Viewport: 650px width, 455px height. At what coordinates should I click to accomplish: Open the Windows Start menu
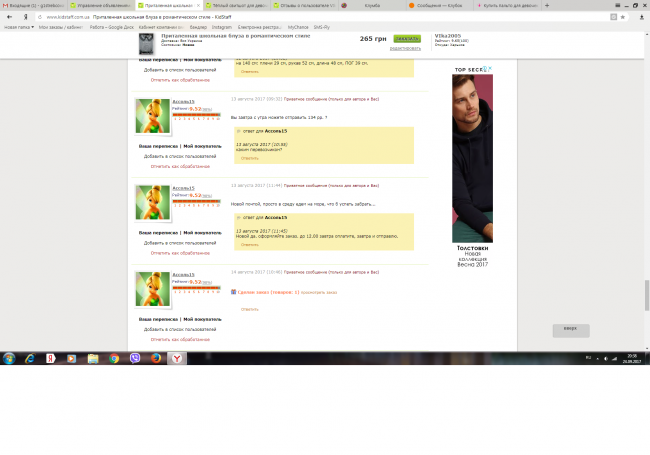click(x=9, y=357)
